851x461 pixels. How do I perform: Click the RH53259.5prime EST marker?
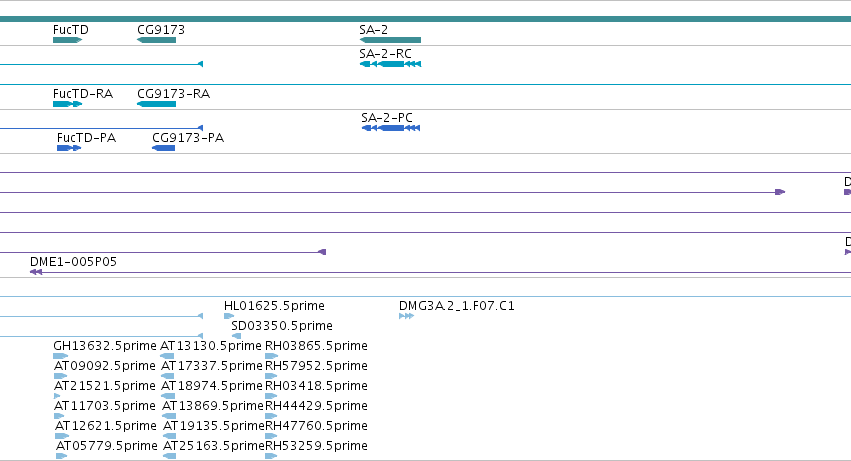271,456
